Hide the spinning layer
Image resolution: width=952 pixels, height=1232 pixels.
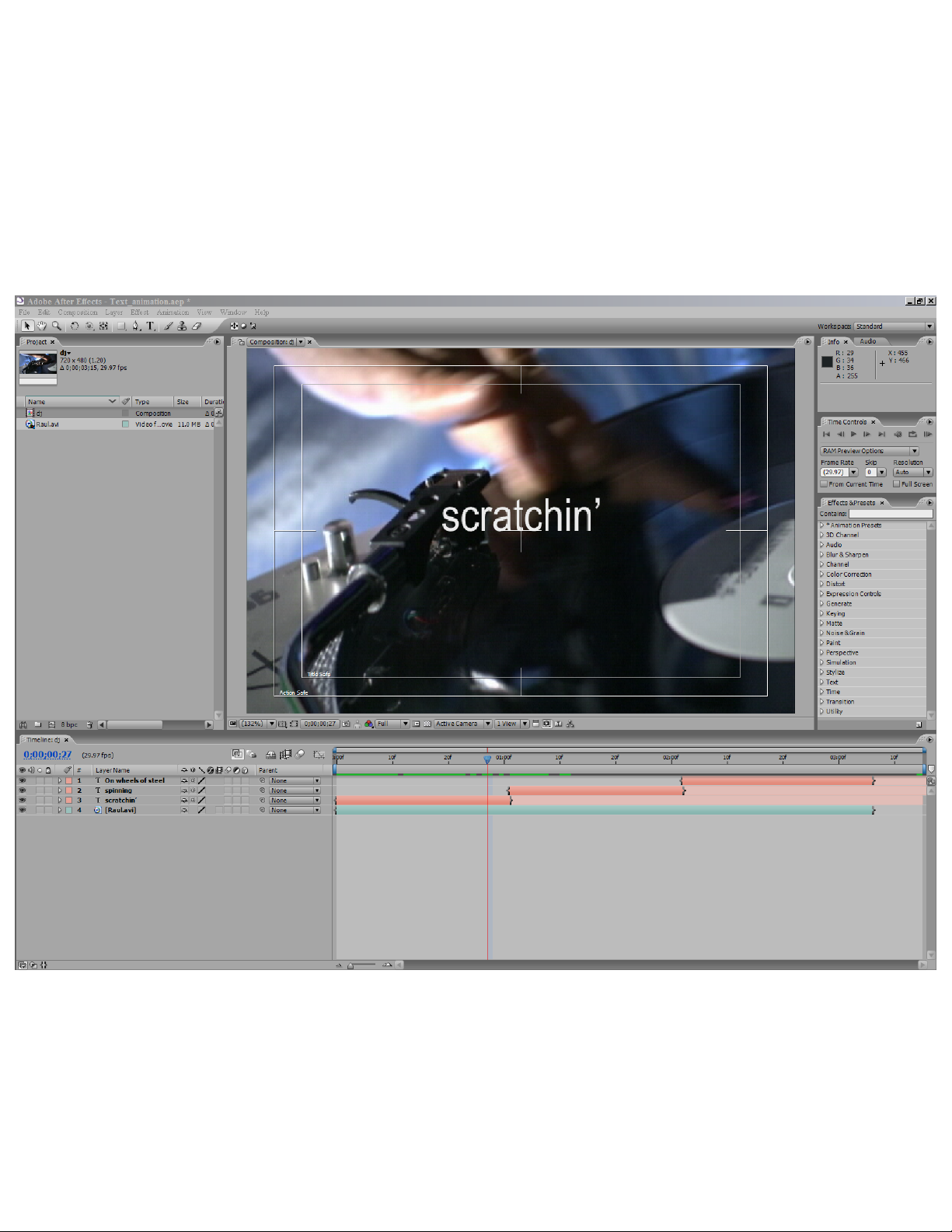click(x=22, y=791)
